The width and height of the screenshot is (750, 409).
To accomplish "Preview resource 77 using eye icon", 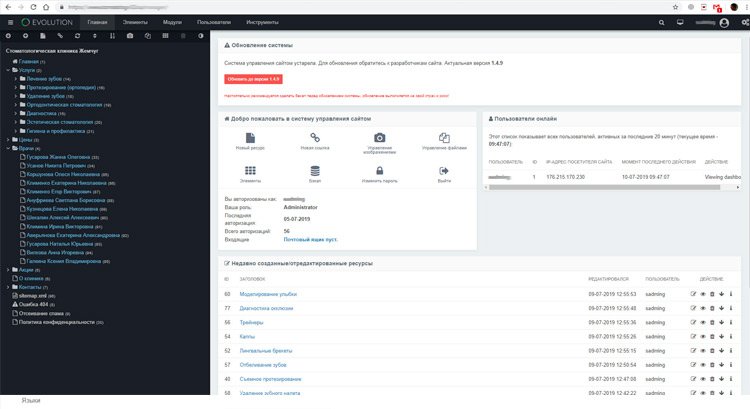I will point(703,309).
